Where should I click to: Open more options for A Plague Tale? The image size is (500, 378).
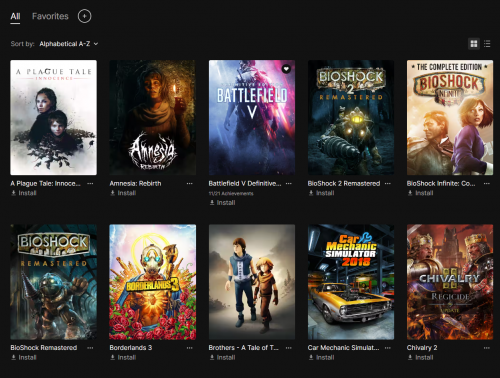90,184
